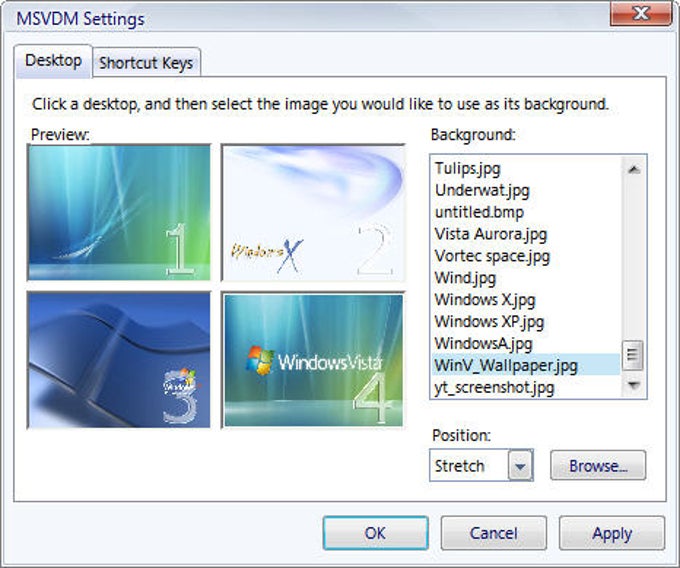The height and width of the screenshot is (568, 680).
Task: Switch to the Desktop tab
Action: click(53, 61)
